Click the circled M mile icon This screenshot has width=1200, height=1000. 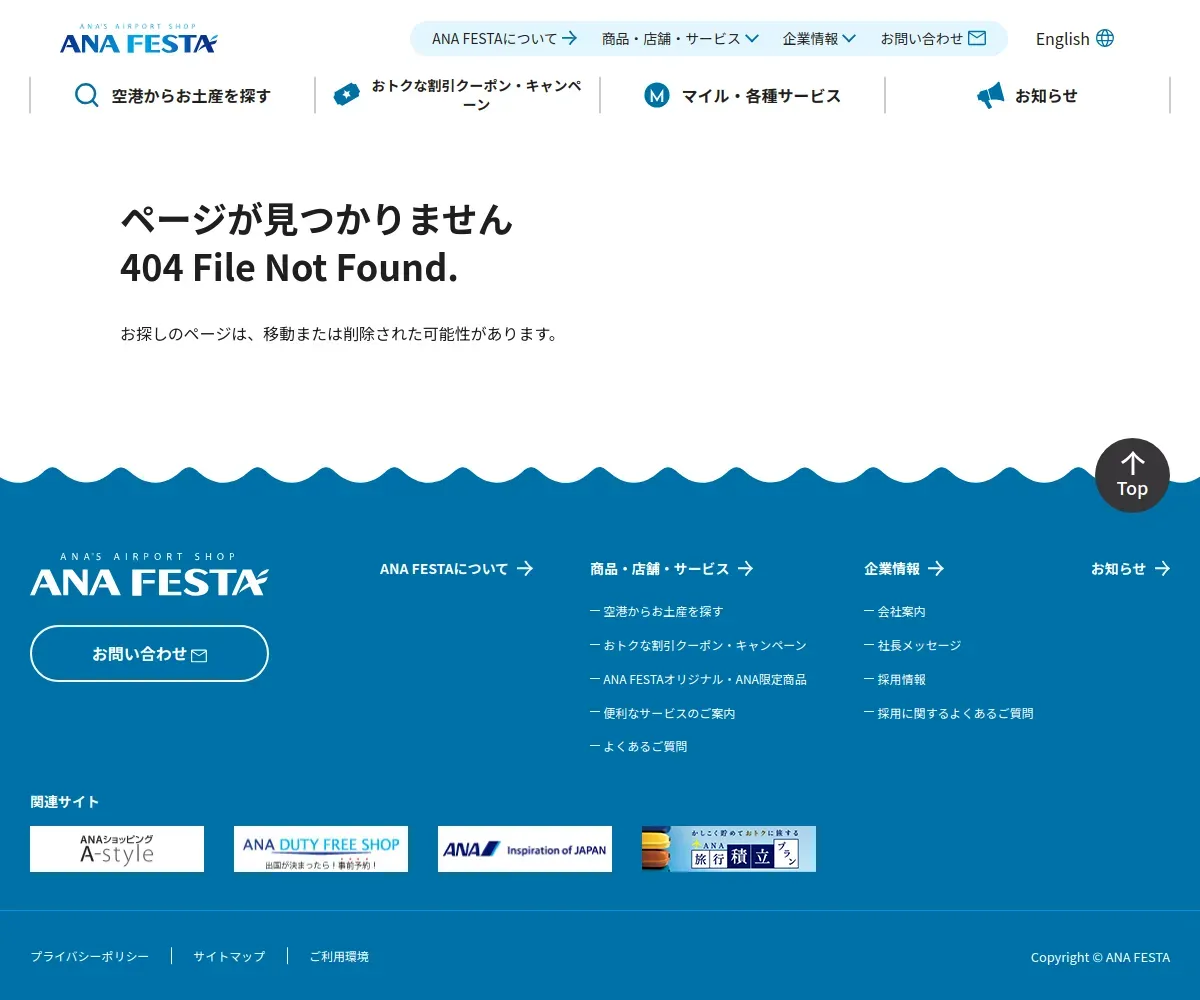(x=657, y=95)
